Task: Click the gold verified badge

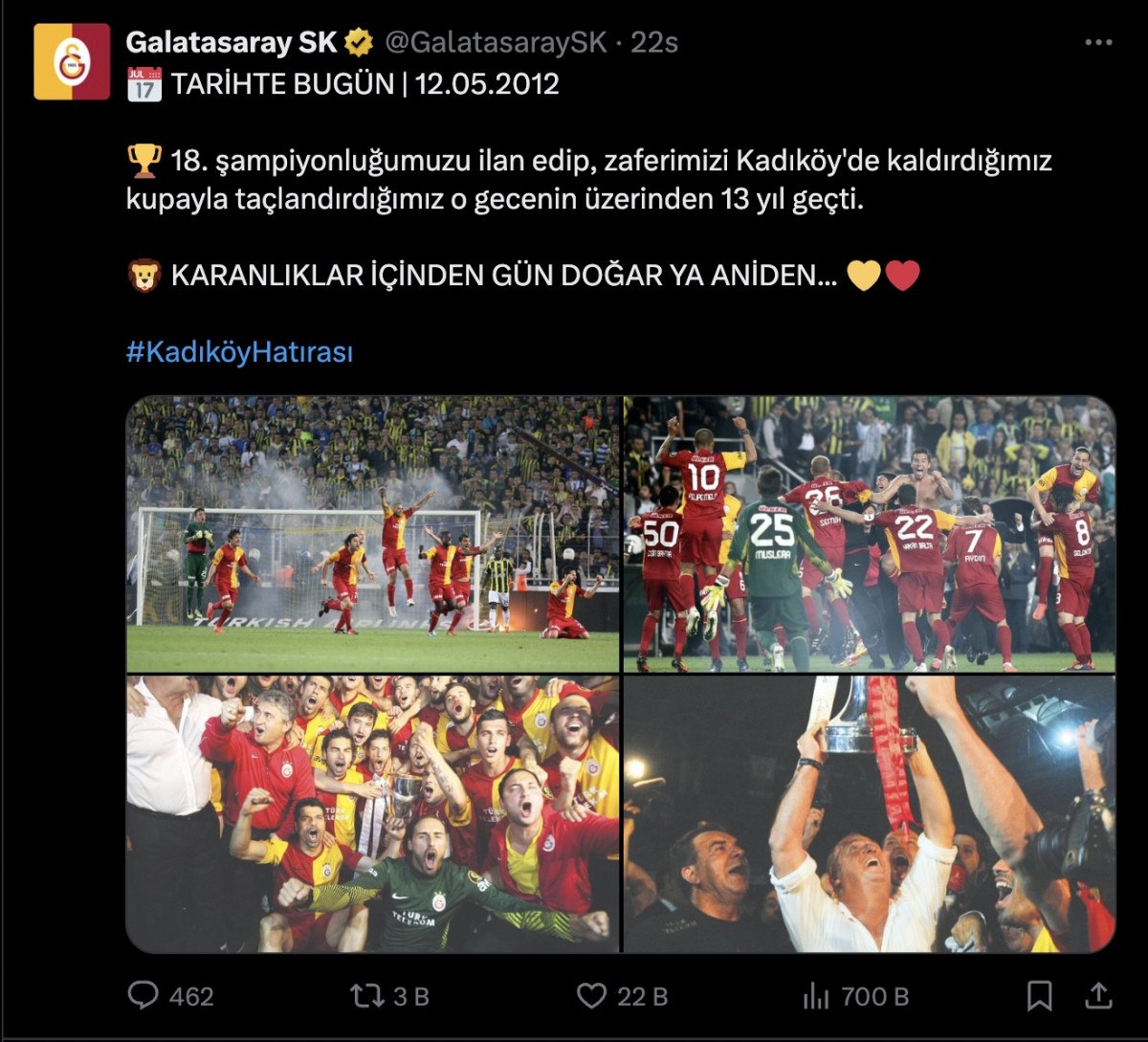Action: 360,43
